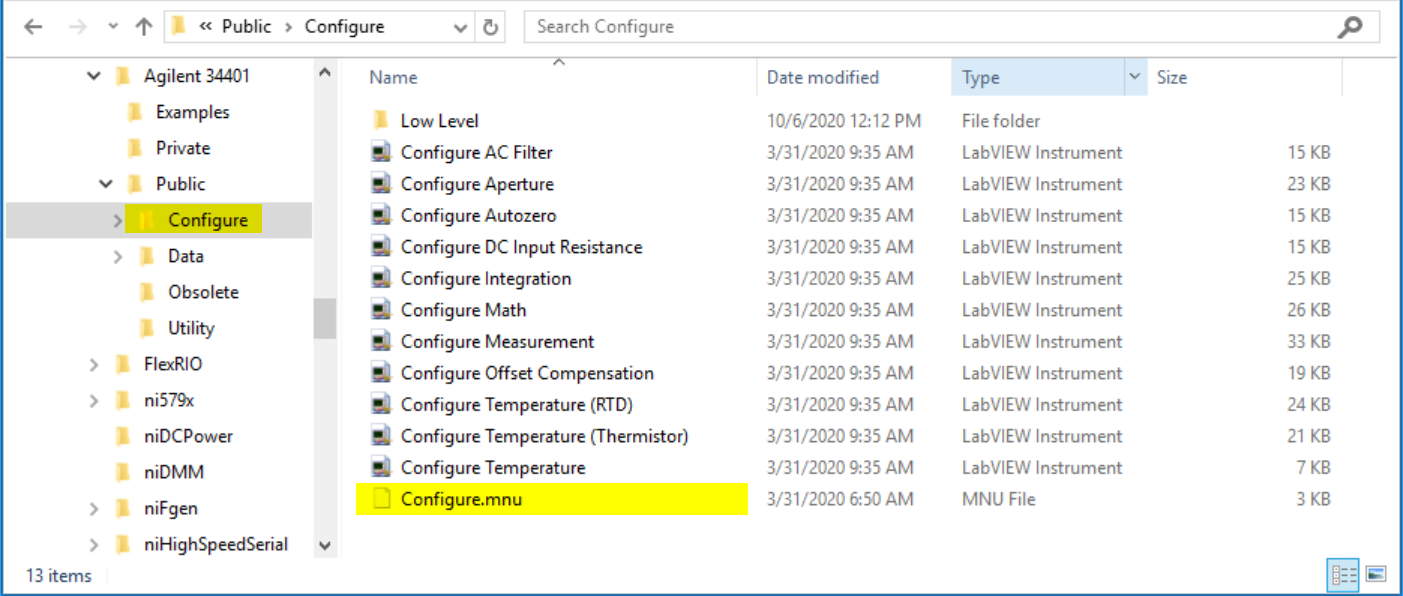
Task: Click the magnifier search icon
Action: [x=1350, y=27]
